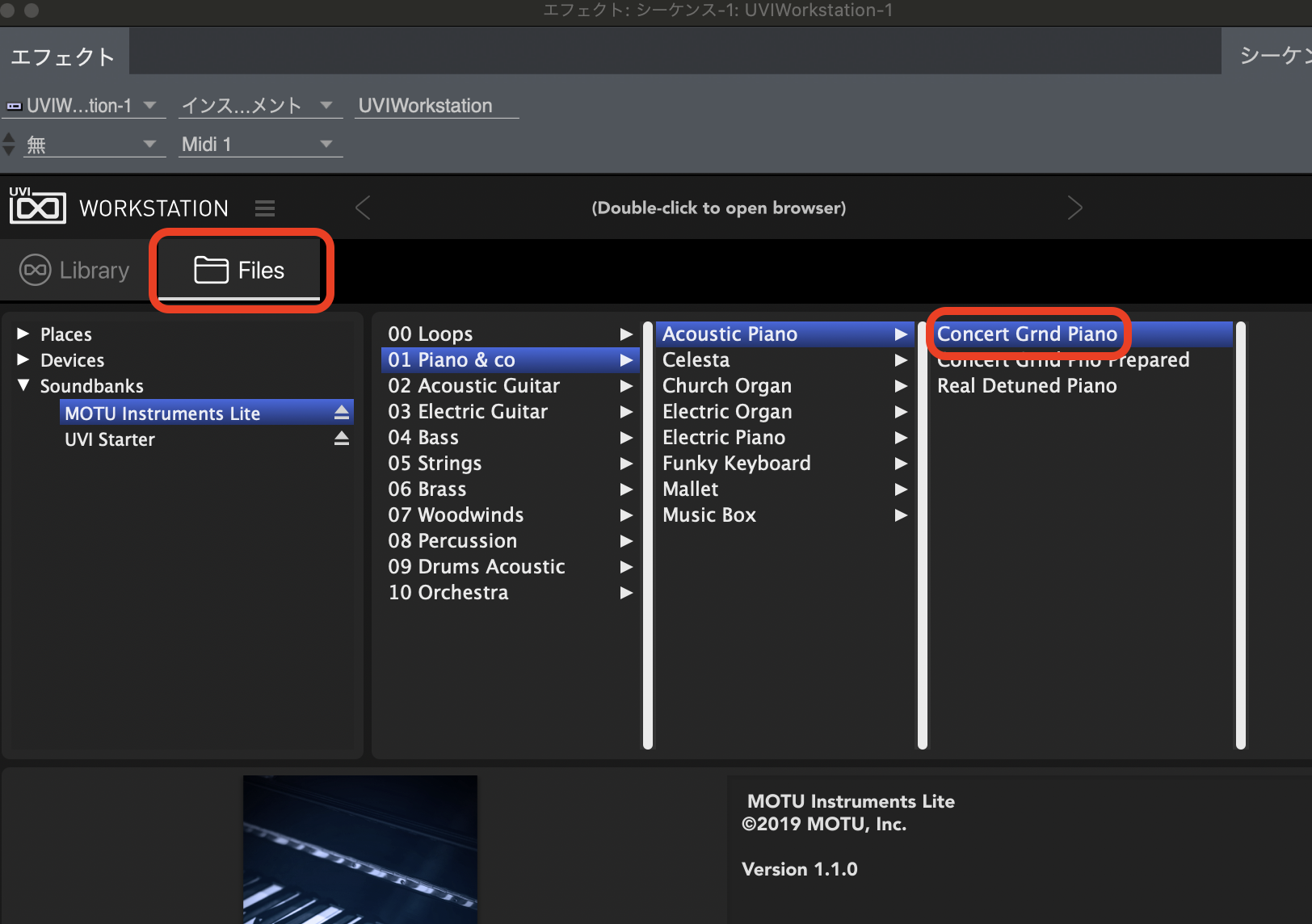
Task: Select the 07 Woodwinds folder
Action: 510,514
